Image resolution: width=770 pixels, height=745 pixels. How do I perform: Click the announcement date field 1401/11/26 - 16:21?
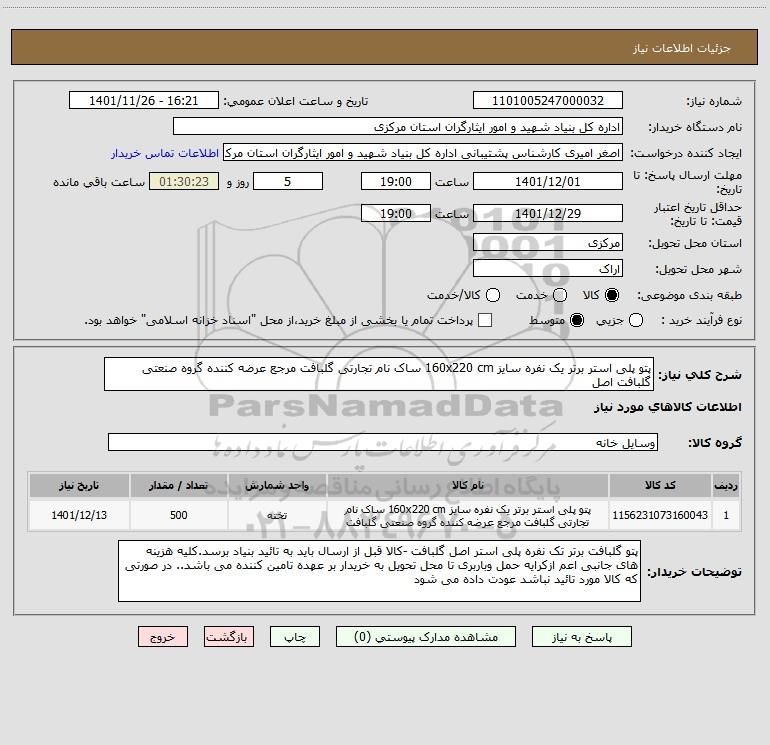click(143, 100)
